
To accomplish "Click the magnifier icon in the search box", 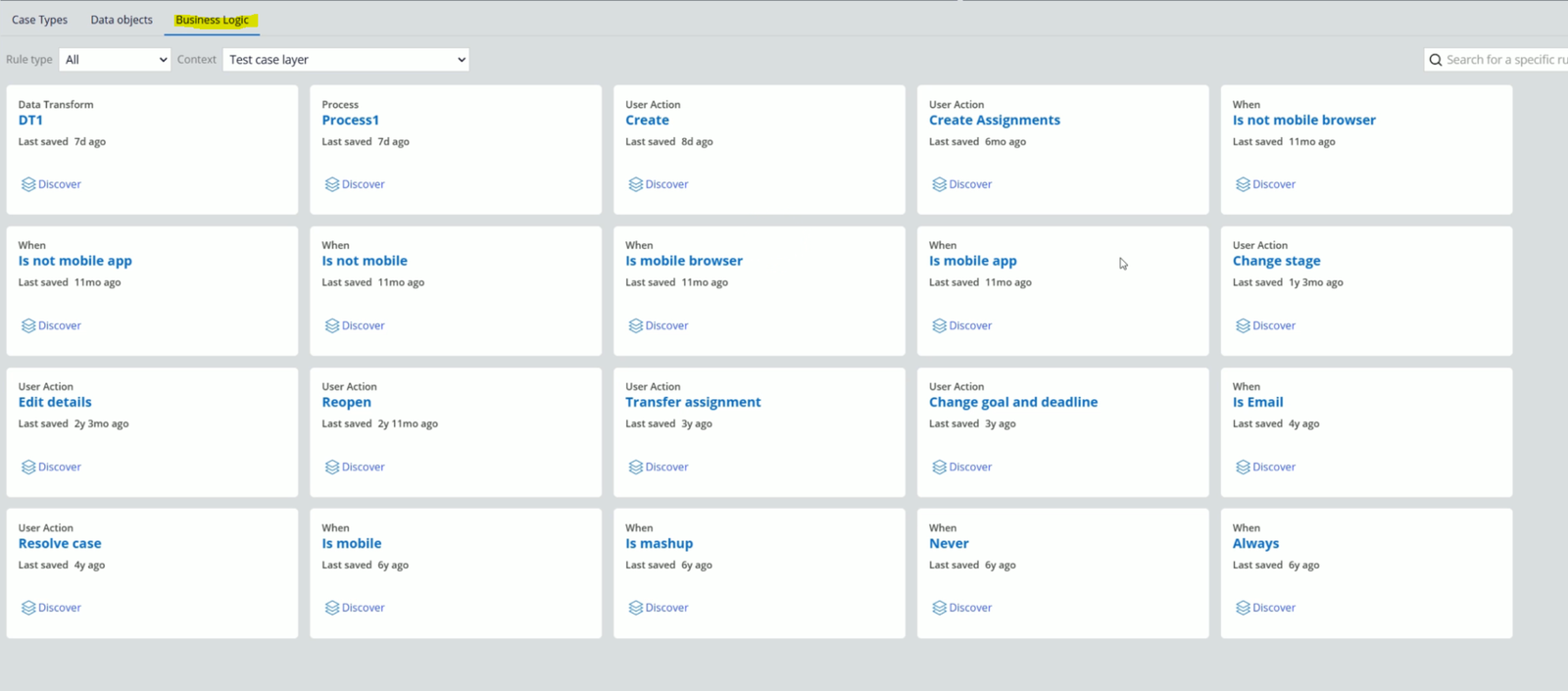I will coord(1436,60).
